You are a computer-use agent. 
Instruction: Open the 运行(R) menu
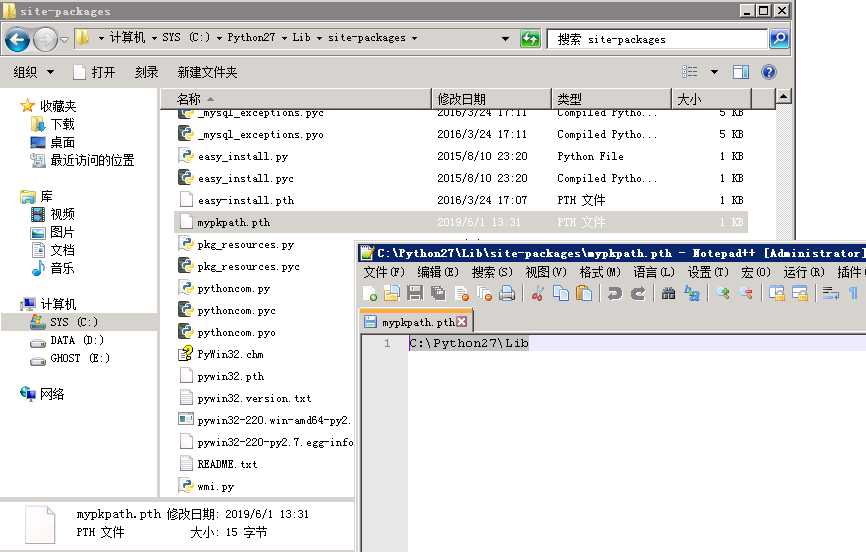point(804,272)
